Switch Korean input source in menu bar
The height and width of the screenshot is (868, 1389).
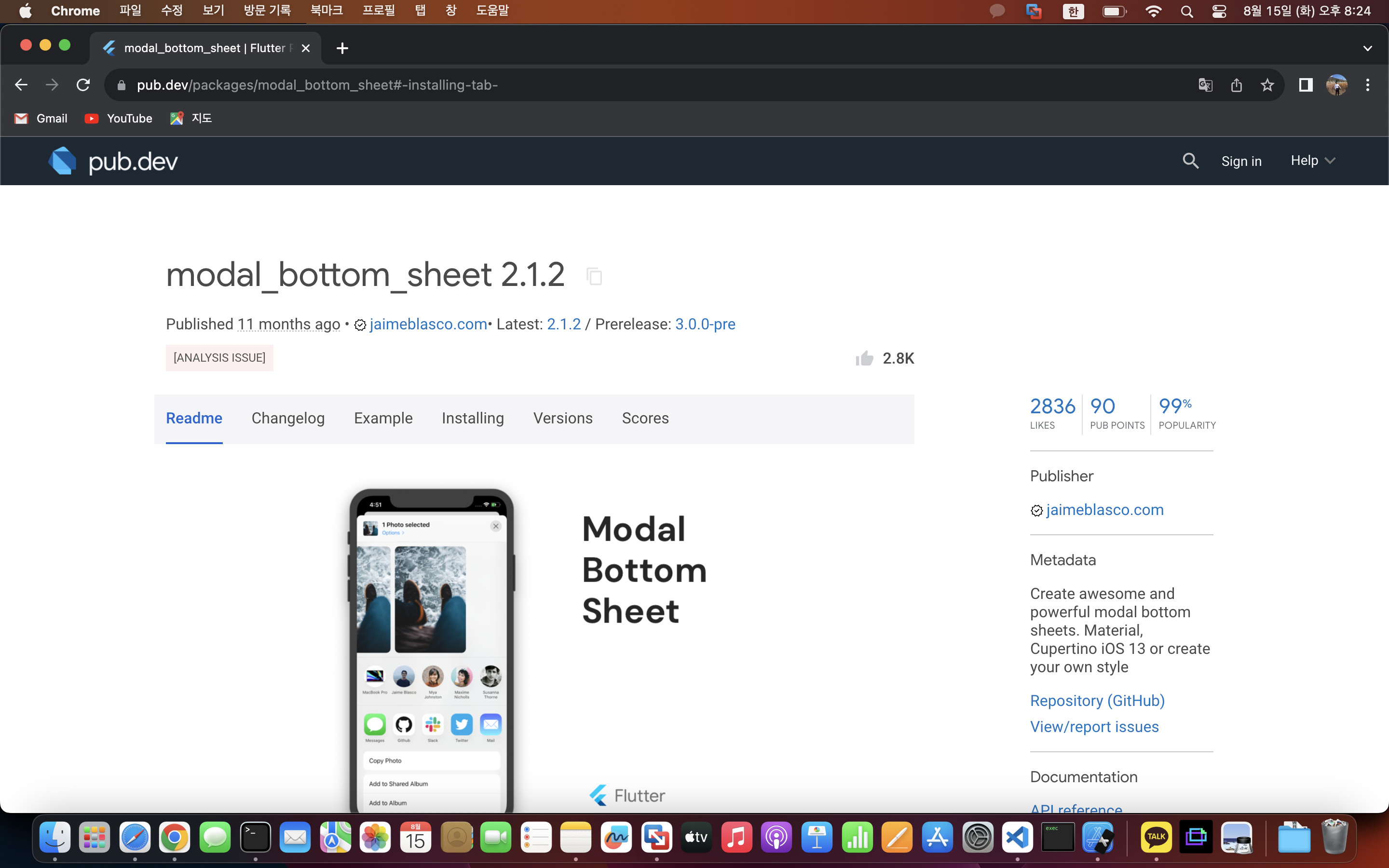click(1073, 11)
